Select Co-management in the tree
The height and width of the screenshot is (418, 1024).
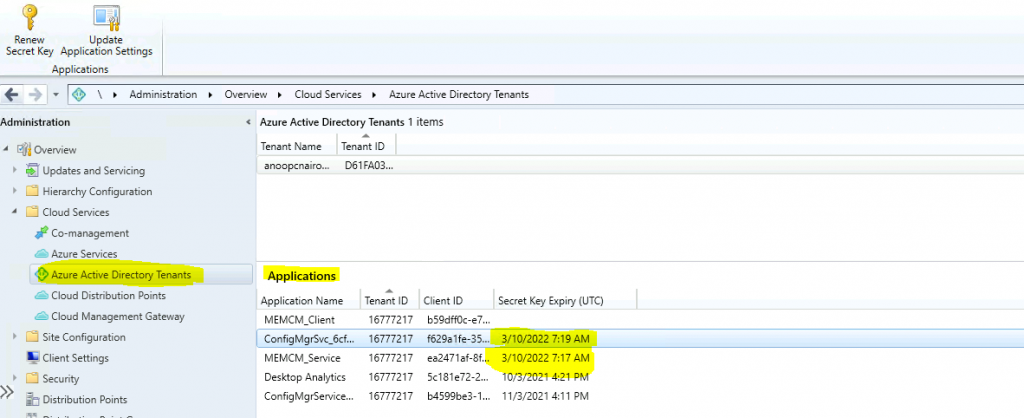[x=90, y=233]
